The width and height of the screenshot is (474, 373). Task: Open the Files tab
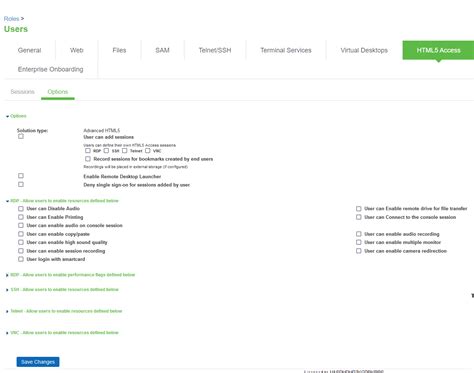click(x=119, y=50)
